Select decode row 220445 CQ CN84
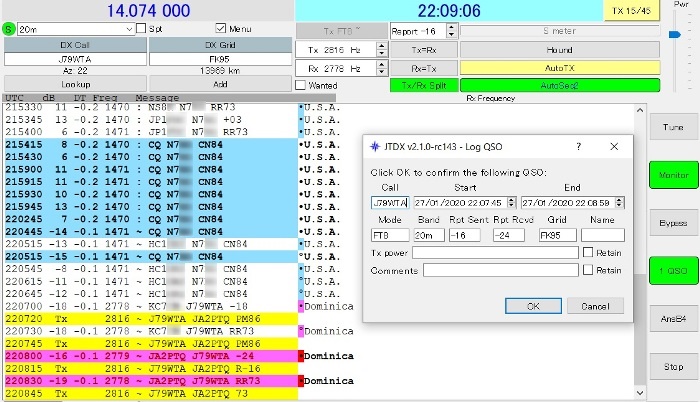 (x=151, y=232)
